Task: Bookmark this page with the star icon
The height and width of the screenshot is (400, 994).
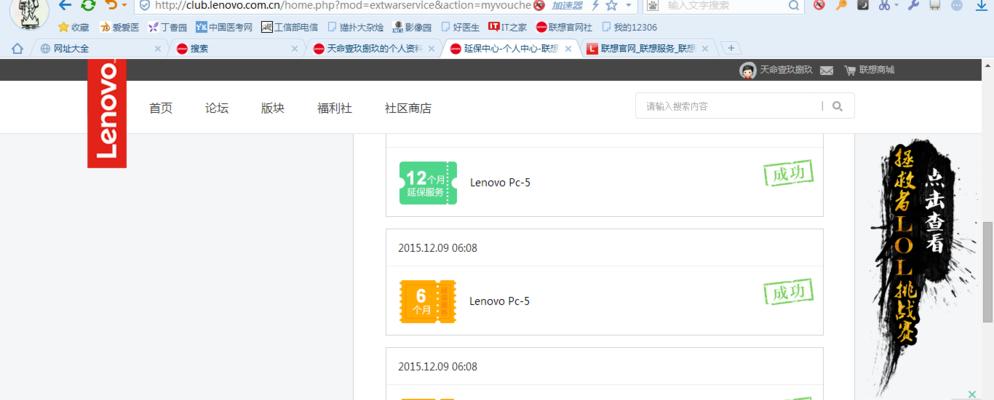Action: (x=612, y=5)
